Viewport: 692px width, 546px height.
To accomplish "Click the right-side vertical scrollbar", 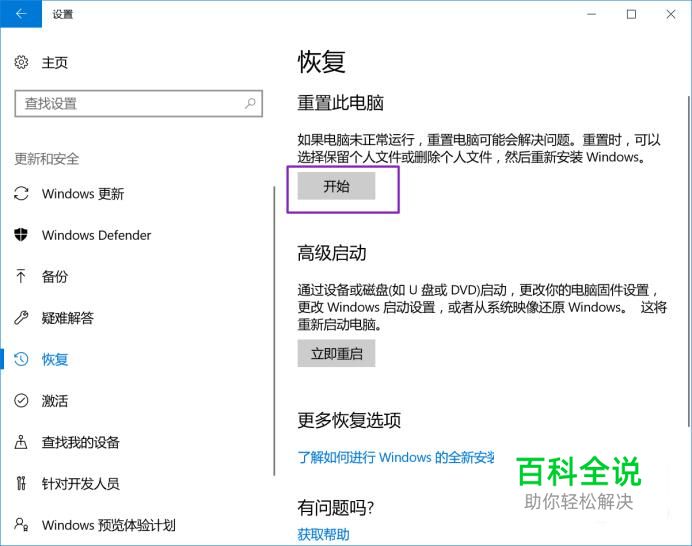I will click(x=688, y=260).
